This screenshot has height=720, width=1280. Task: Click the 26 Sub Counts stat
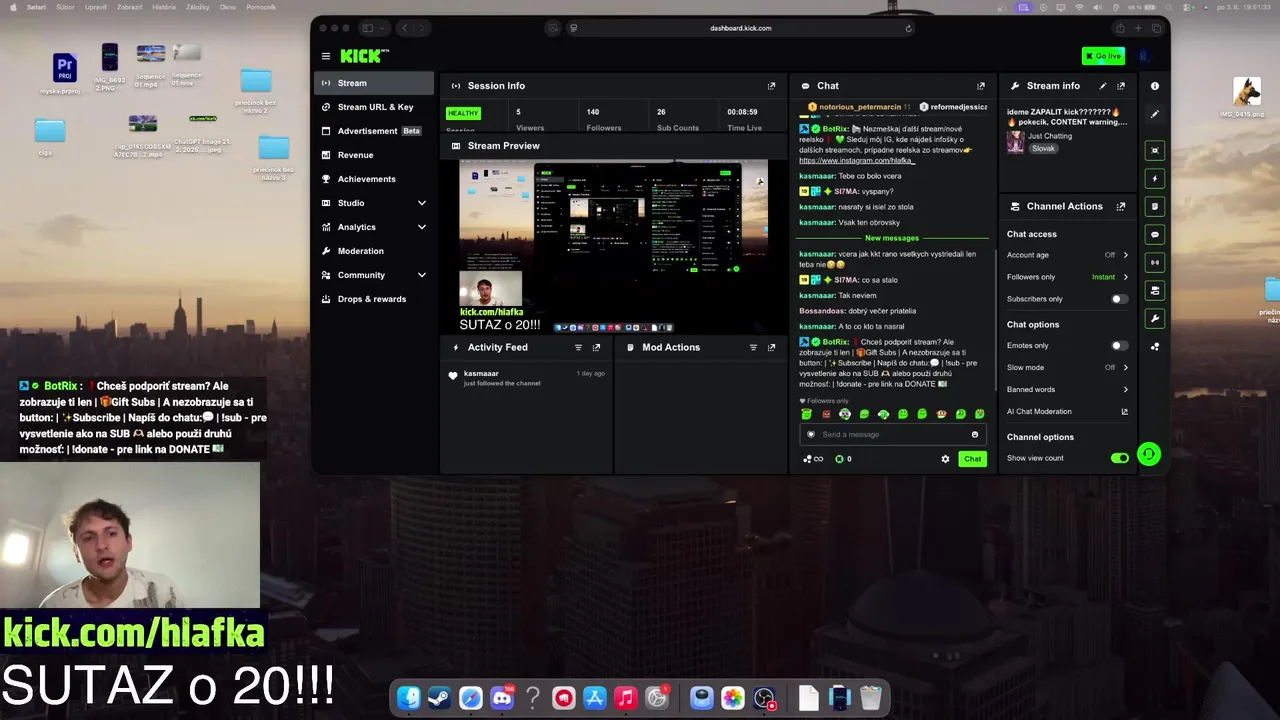tap(677, 120)
